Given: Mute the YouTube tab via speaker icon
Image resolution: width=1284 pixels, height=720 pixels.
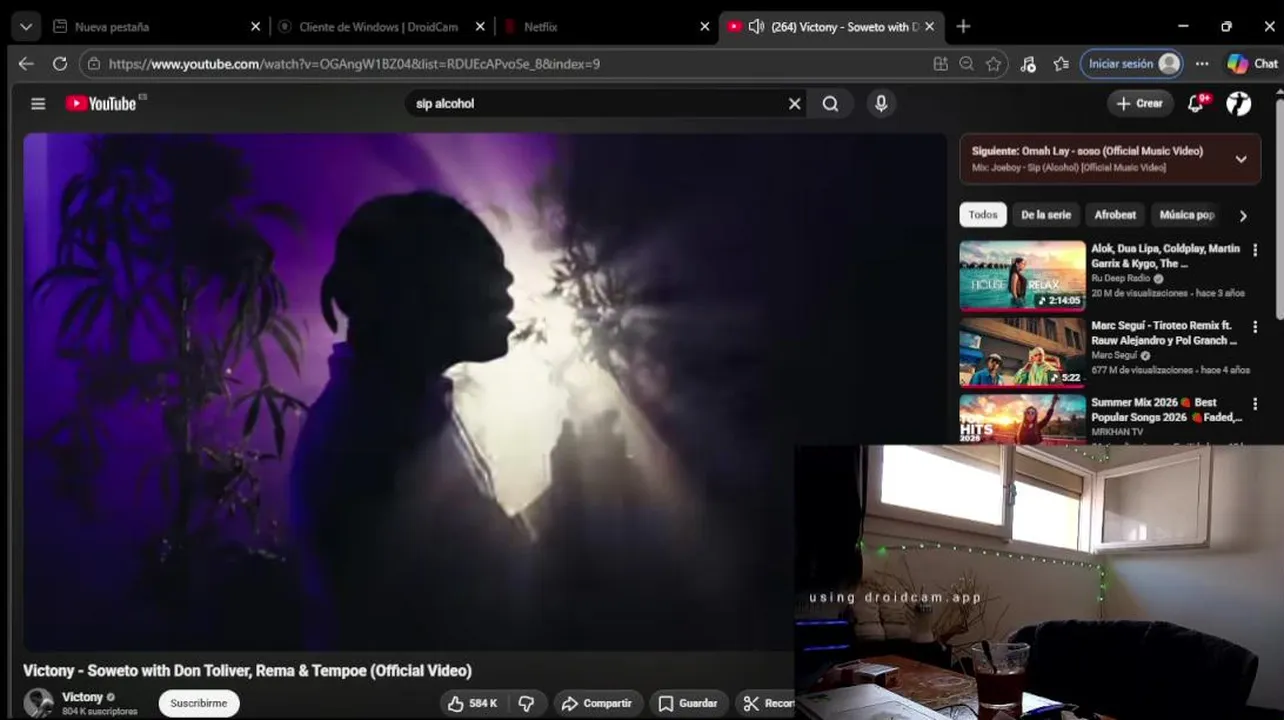Looking at the screenshot, I should [x=756, y=27].
